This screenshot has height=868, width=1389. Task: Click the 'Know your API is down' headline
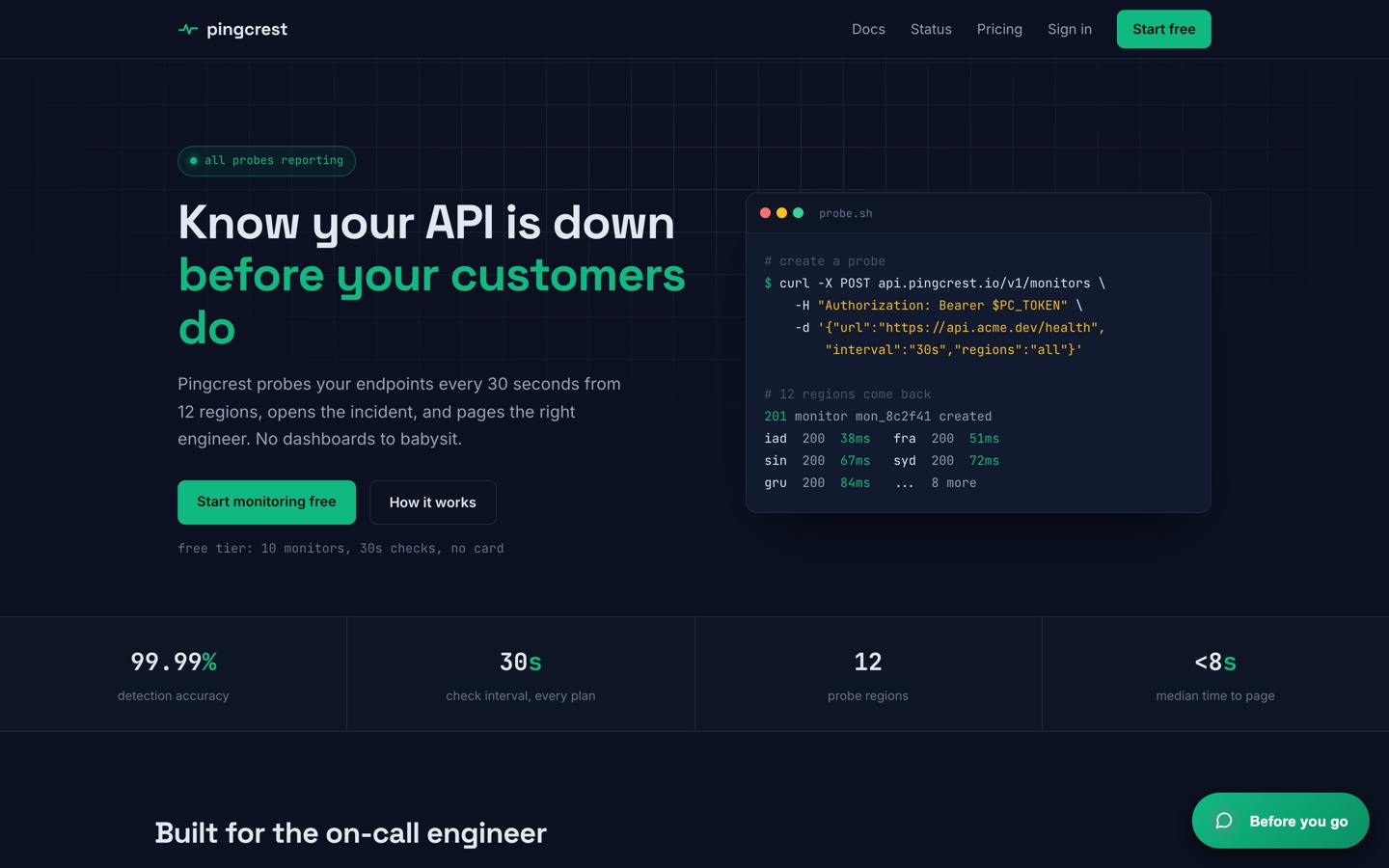pos(426,223)
